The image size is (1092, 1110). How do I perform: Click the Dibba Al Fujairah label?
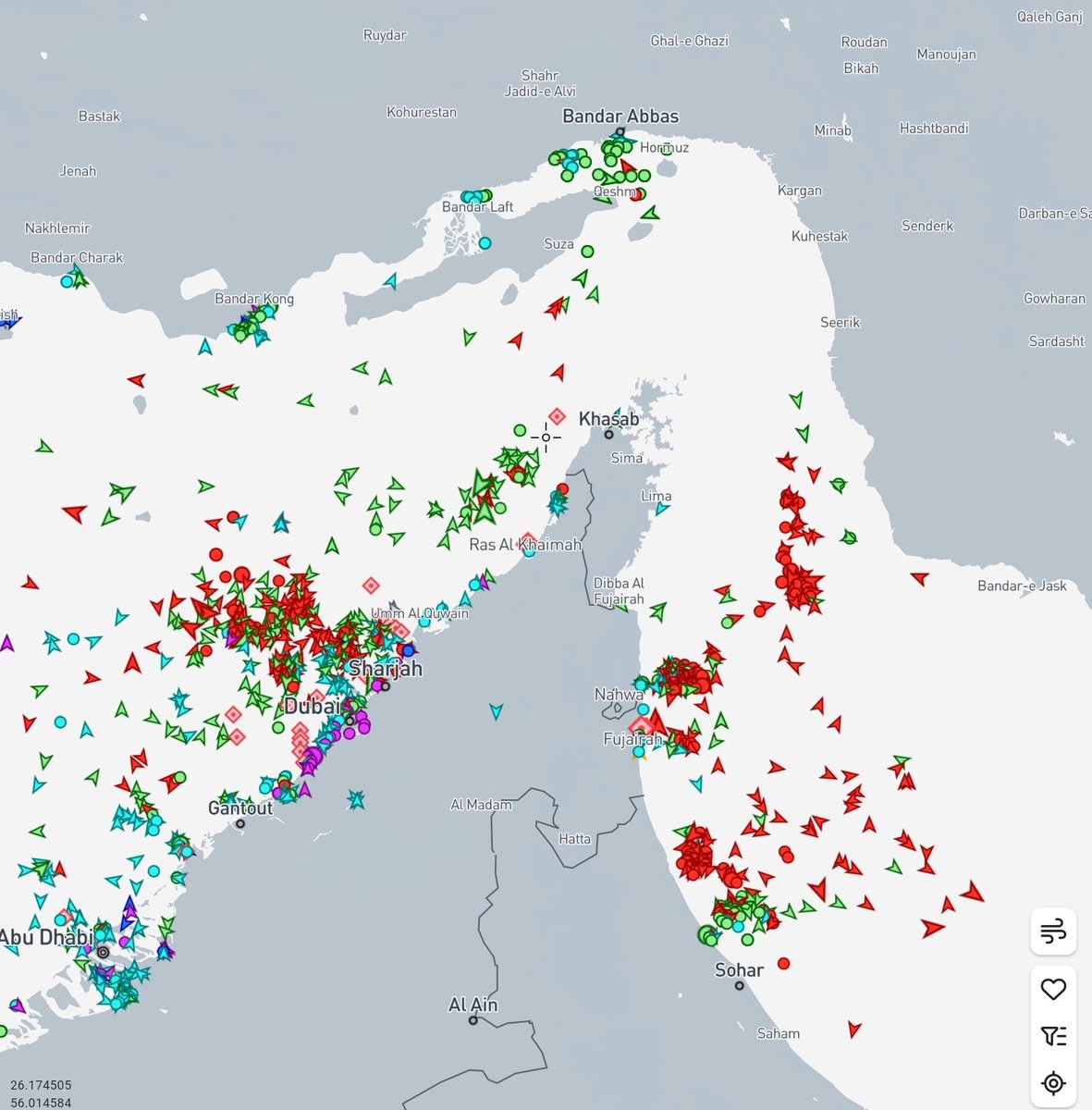coord(619,591)
